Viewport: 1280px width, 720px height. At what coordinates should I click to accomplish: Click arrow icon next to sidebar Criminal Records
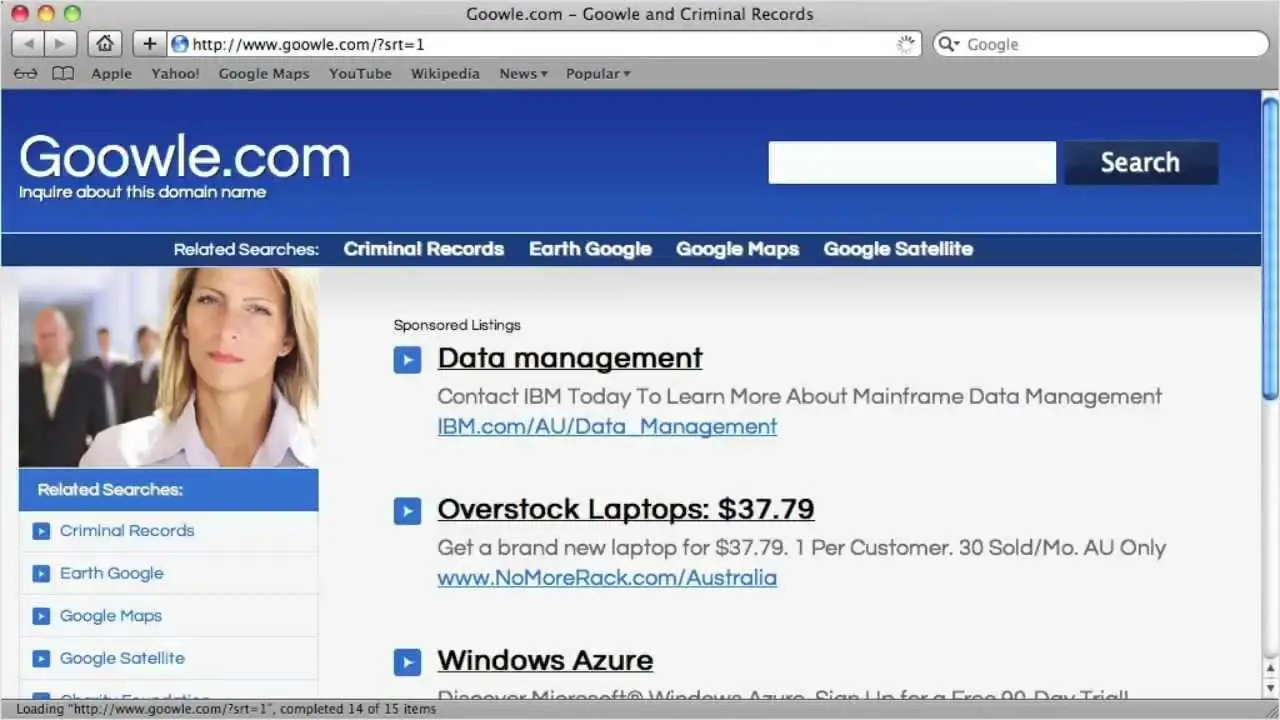click(41, 531)
